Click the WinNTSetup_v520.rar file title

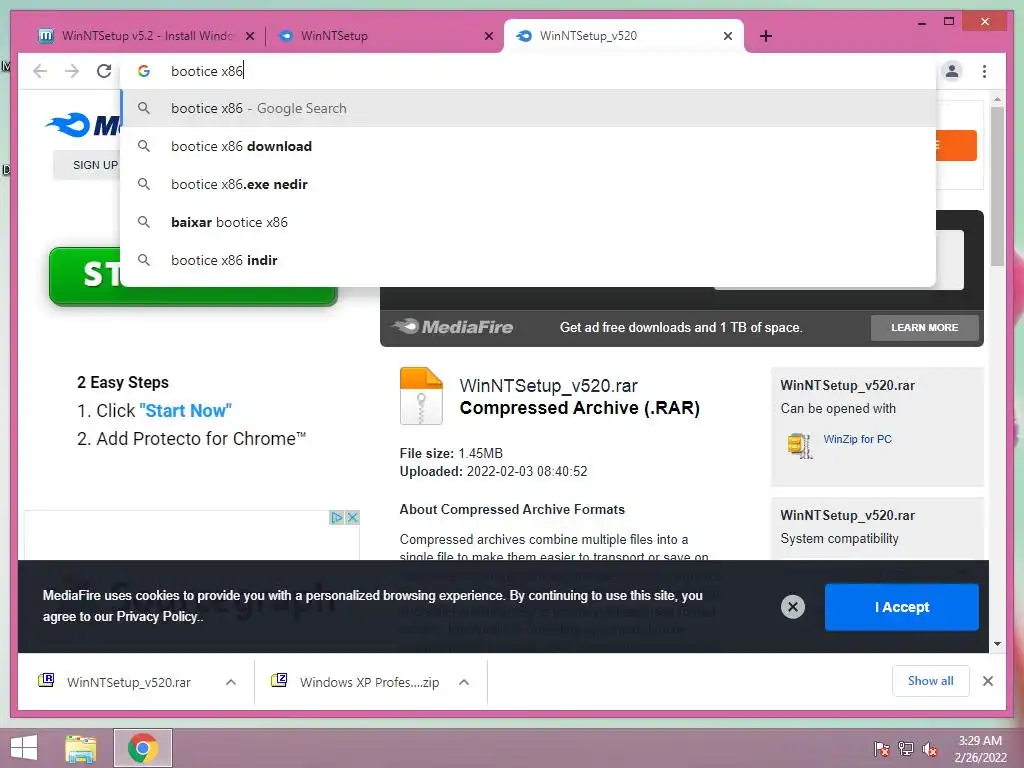(x=549, y=386)
